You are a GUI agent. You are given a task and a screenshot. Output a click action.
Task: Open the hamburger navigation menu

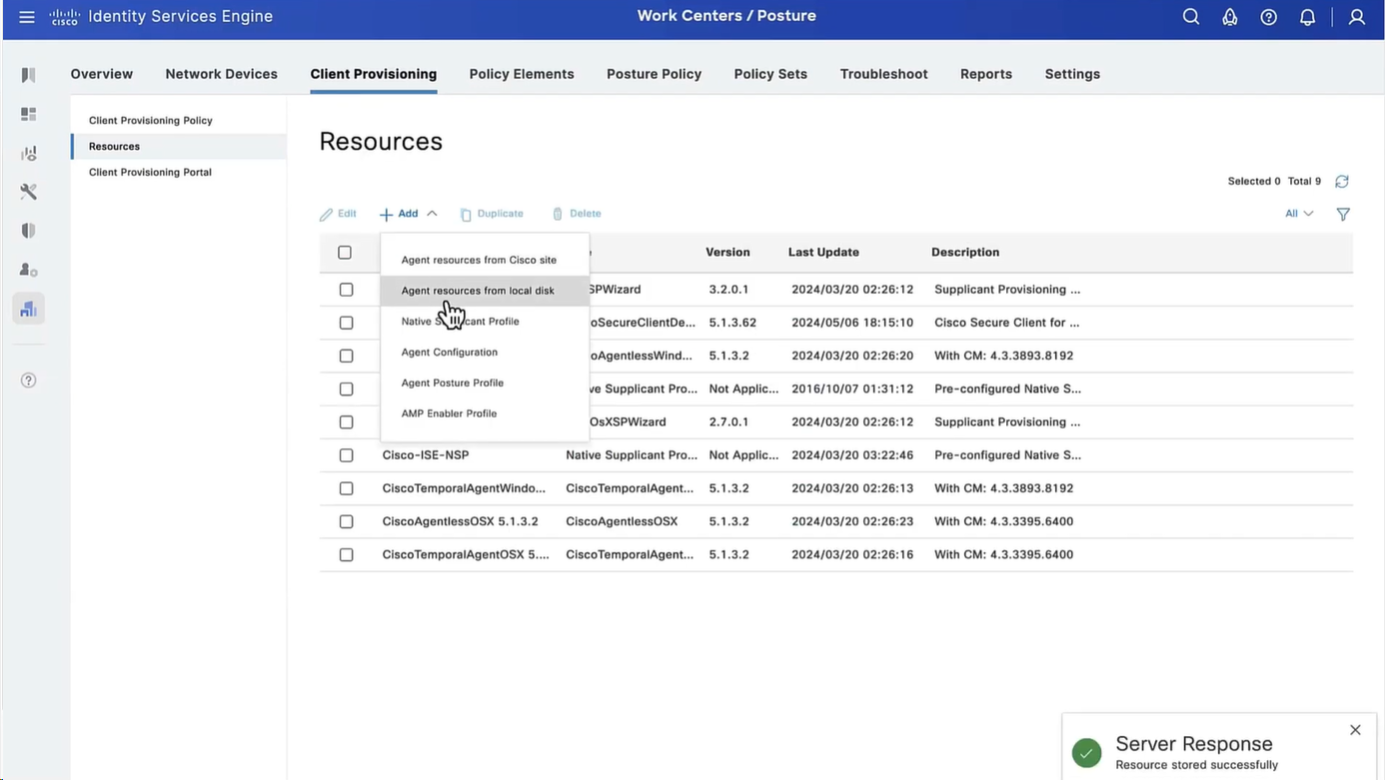pos(27,17)
